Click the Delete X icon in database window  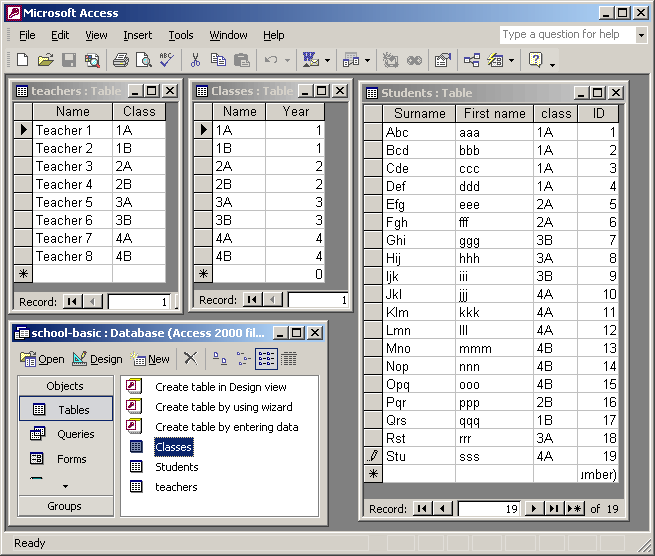(190, 358)
